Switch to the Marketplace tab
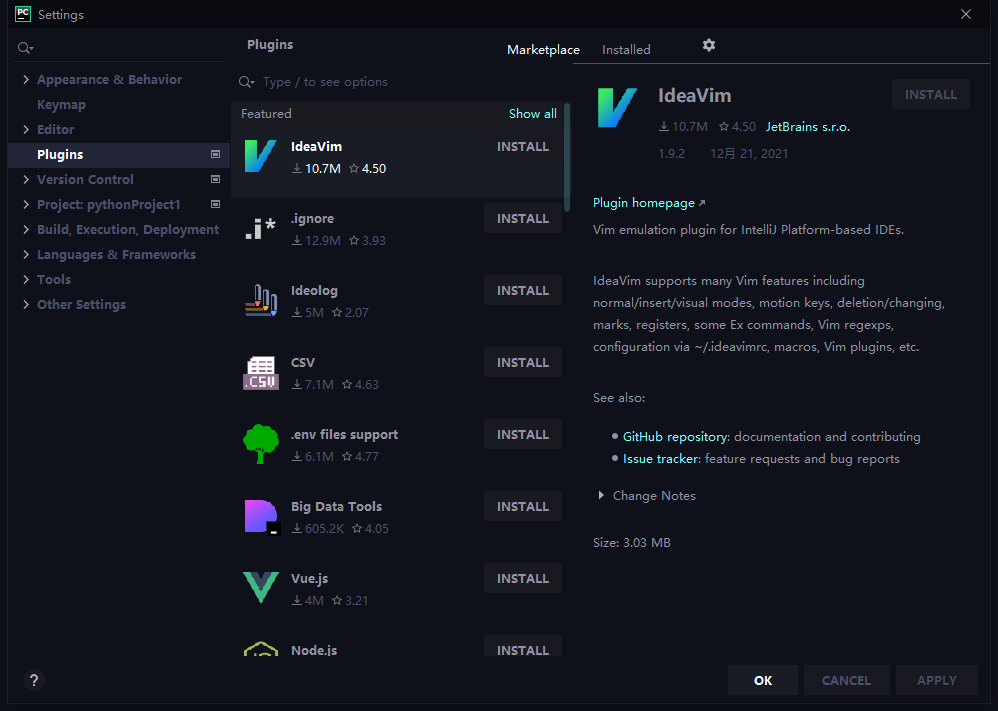This screenshot has height=711, width=998. [x=543, y=50]
